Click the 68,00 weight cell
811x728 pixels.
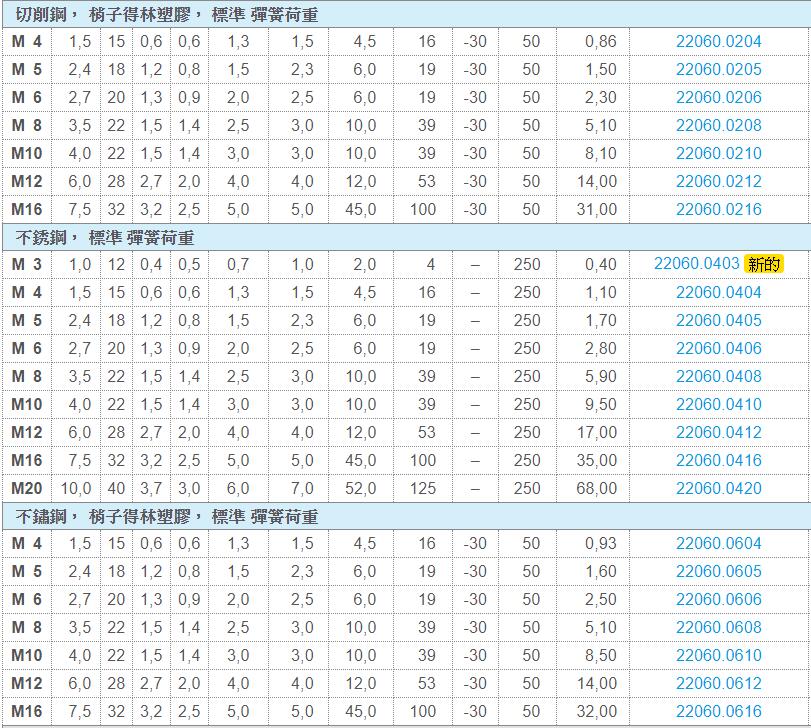coord(597,489)
